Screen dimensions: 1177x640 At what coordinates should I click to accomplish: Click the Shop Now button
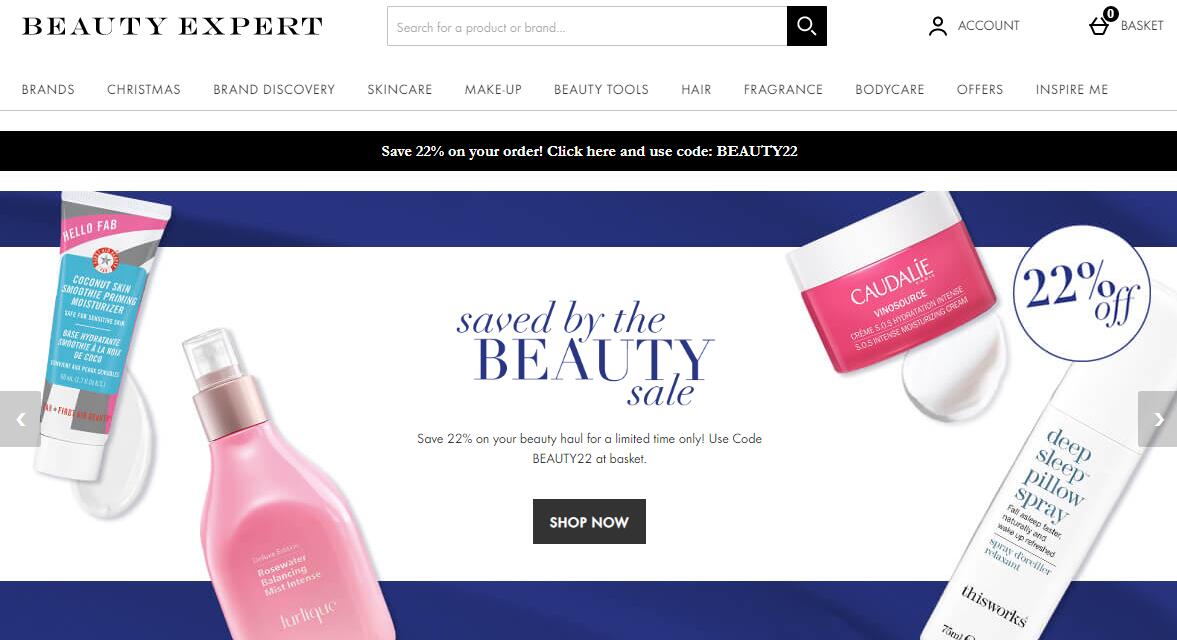[x=589, y=521]
